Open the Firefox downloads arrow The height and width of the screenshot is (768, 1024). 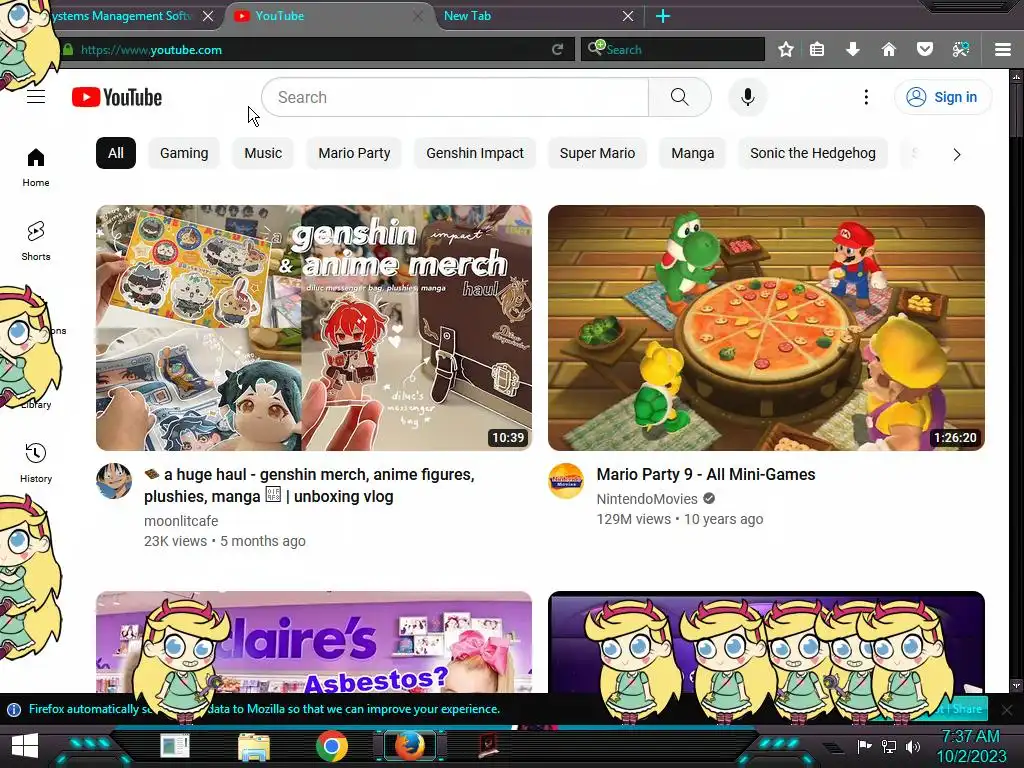852,50
